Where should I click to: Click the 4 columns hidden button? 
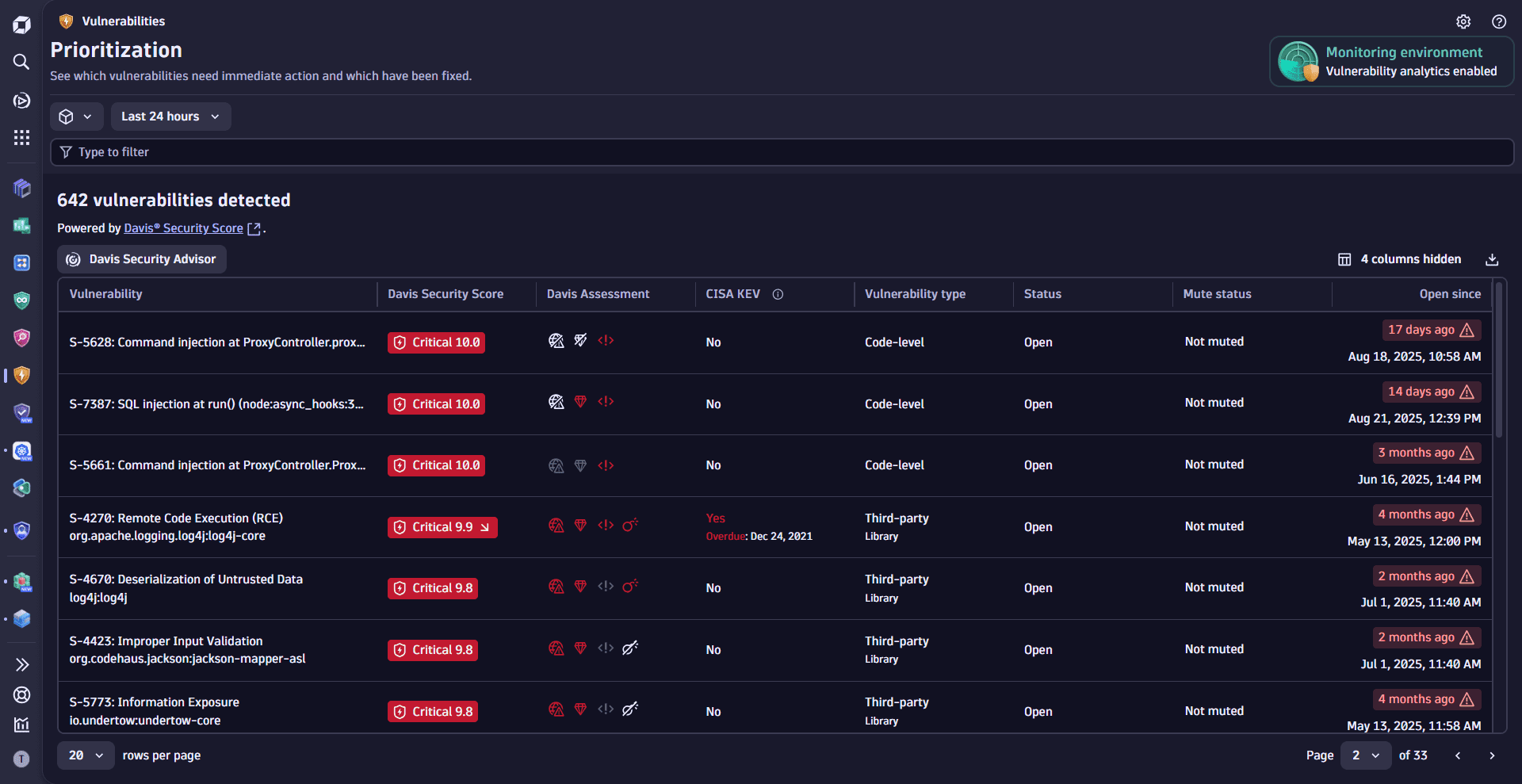(1400, 259)
